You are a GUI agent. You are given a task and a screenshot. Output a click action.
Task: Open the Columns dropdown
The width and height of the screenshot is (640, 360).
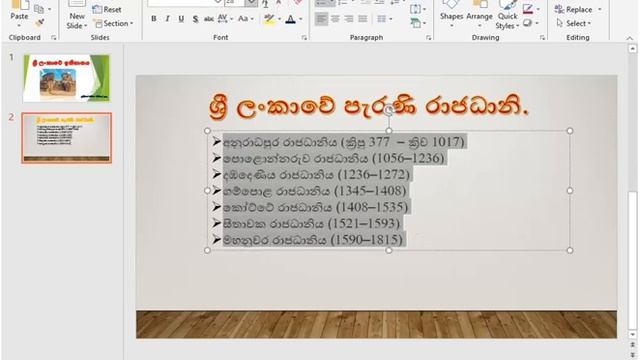click(x=383, y=19)
